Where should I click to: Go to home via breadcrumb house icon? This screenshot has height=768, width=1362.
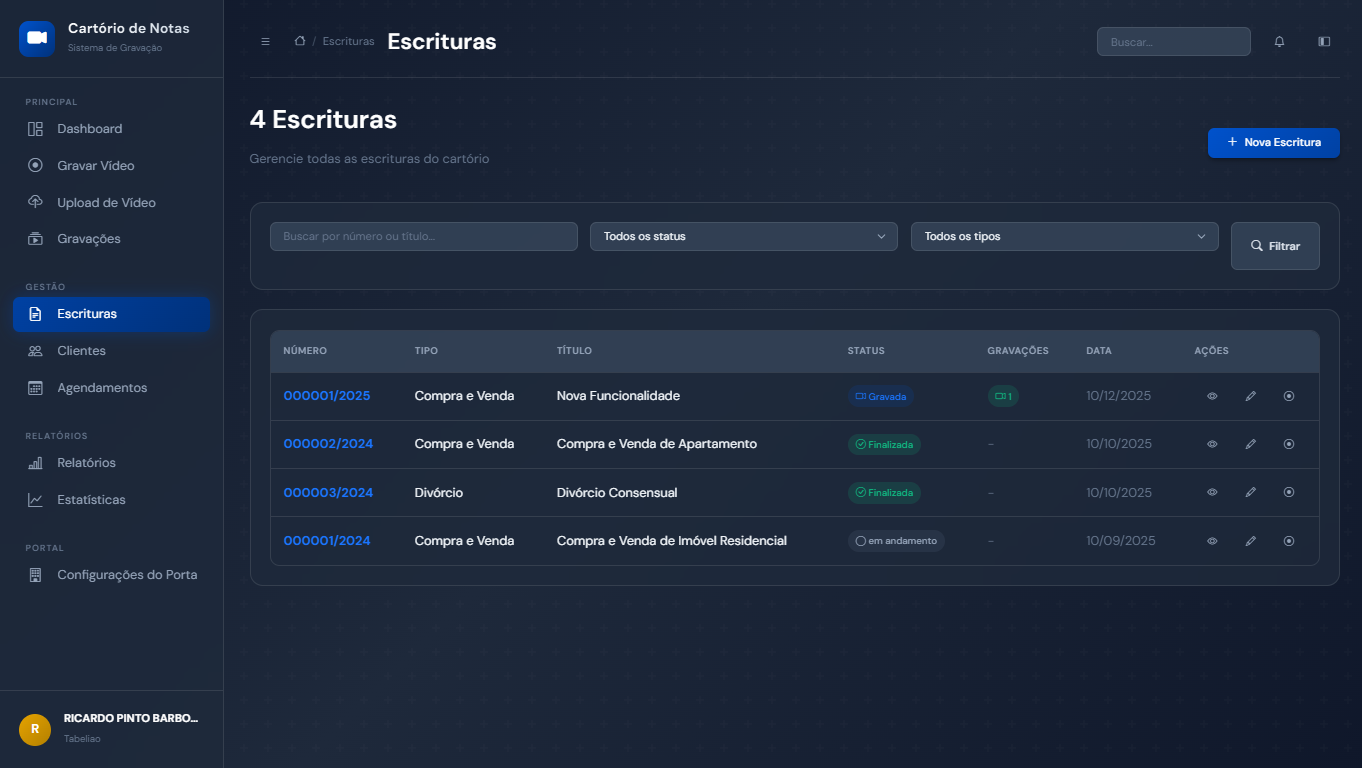[x=299, y=41]
